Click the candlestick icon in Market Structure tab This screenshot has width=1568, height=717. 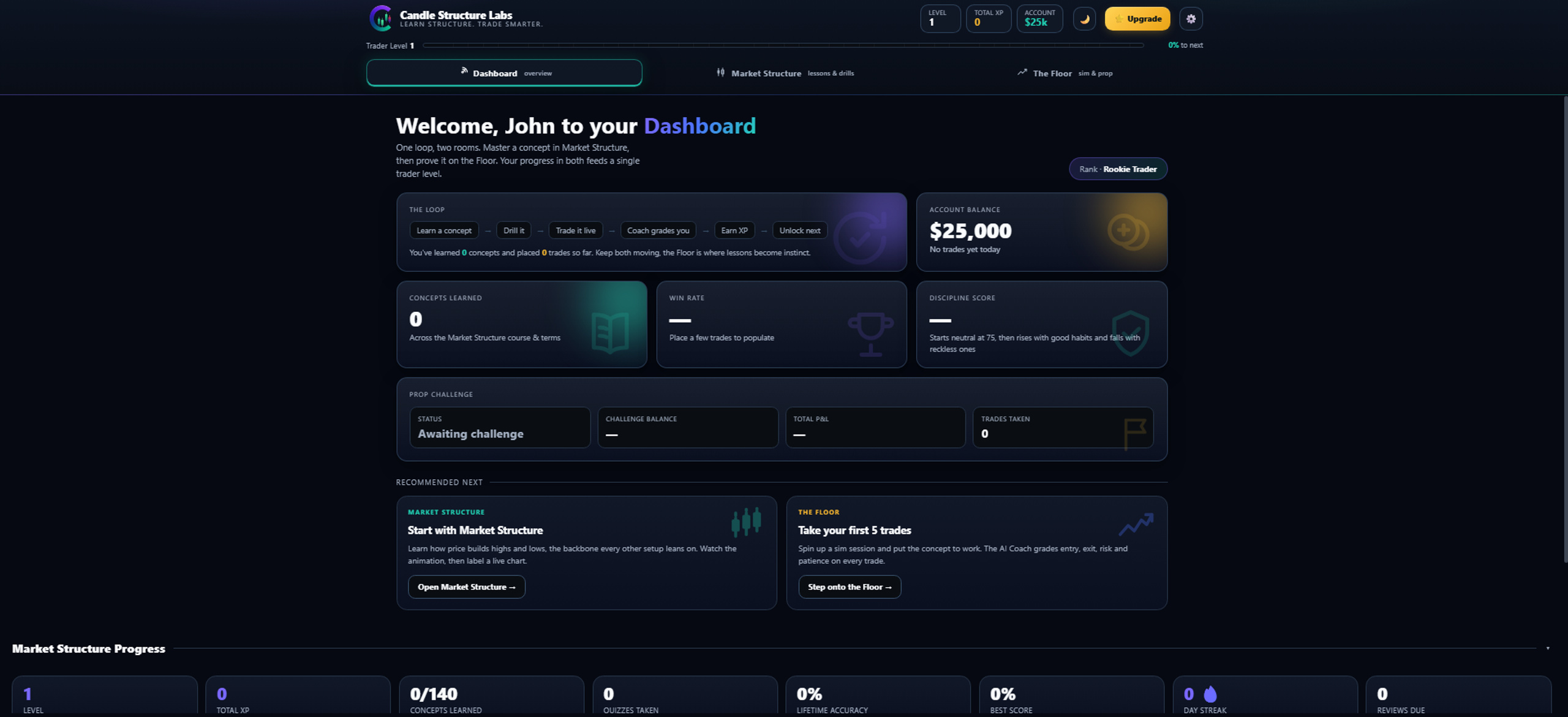point(721,72)
